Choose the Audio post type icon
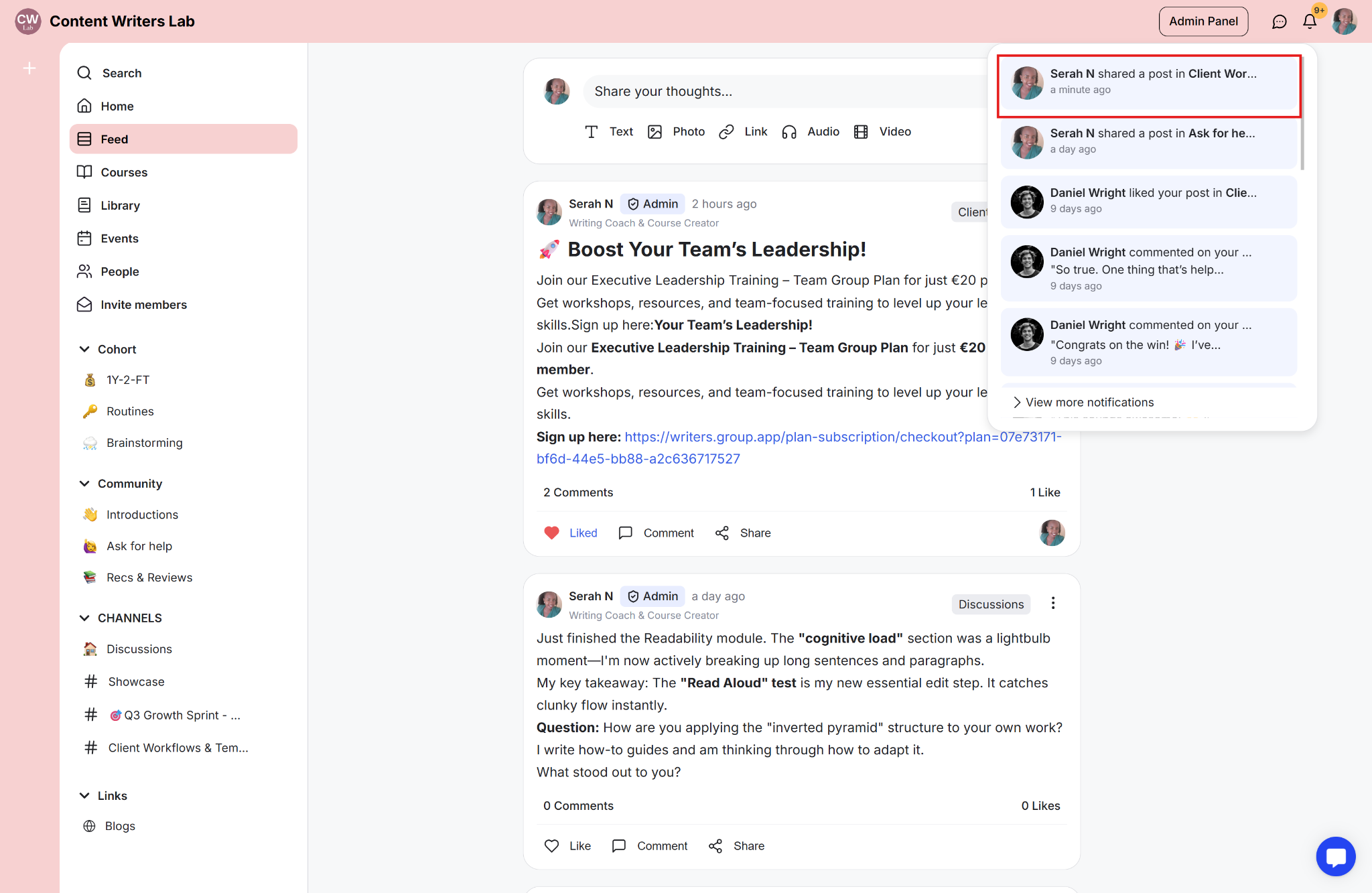1372x893 pixels. (789, 132)
